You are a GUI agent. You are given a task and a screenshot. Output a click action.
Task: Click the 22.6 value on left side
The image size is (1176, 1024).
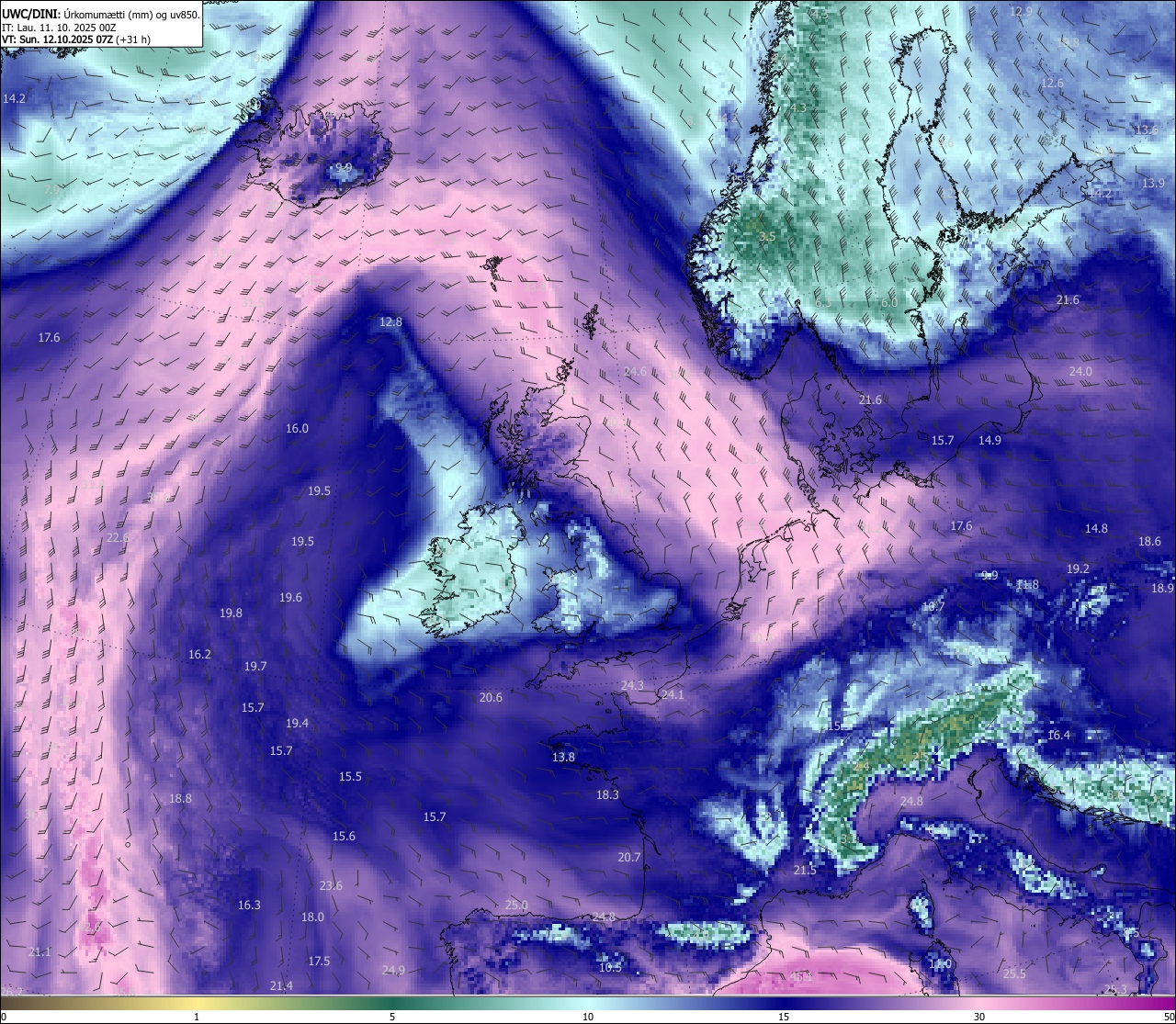118,538
